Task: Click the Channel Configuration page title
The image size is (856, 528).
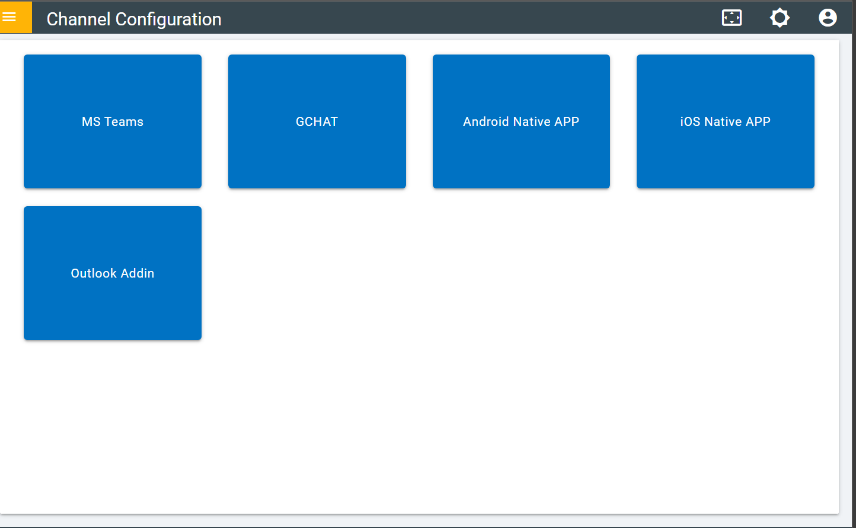Action: (134, 19)
